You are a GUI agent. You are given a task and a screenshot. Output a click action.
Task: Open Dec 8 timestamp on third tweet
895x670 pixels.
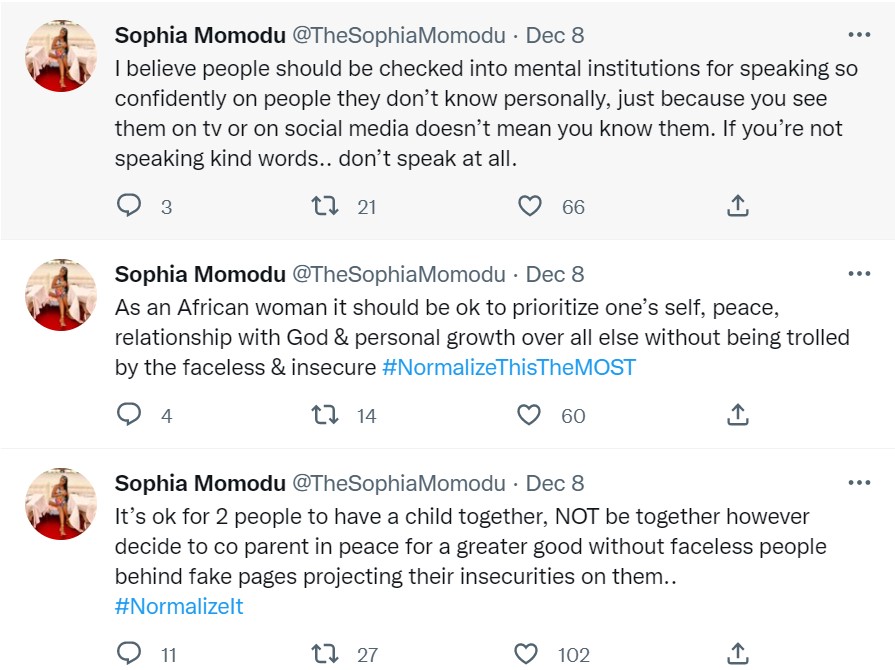click(x=555, y=483)
